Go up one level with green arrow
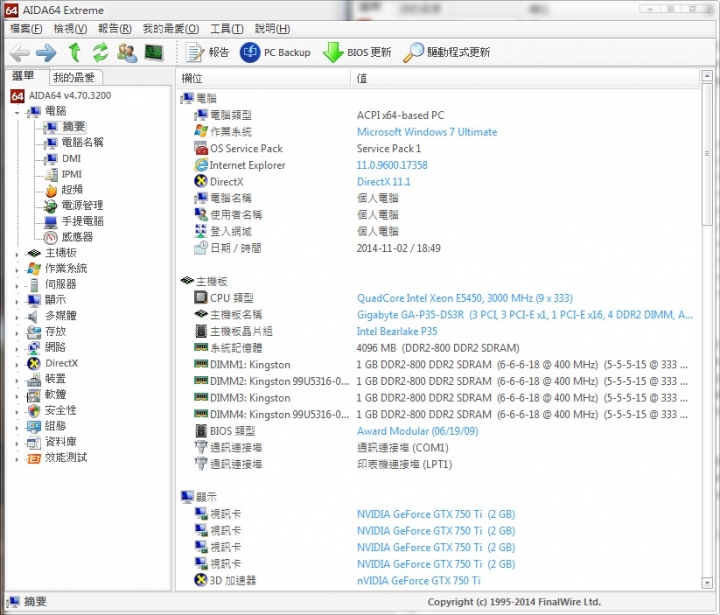This screenshot has height=615, width=720. click(74, 52)
